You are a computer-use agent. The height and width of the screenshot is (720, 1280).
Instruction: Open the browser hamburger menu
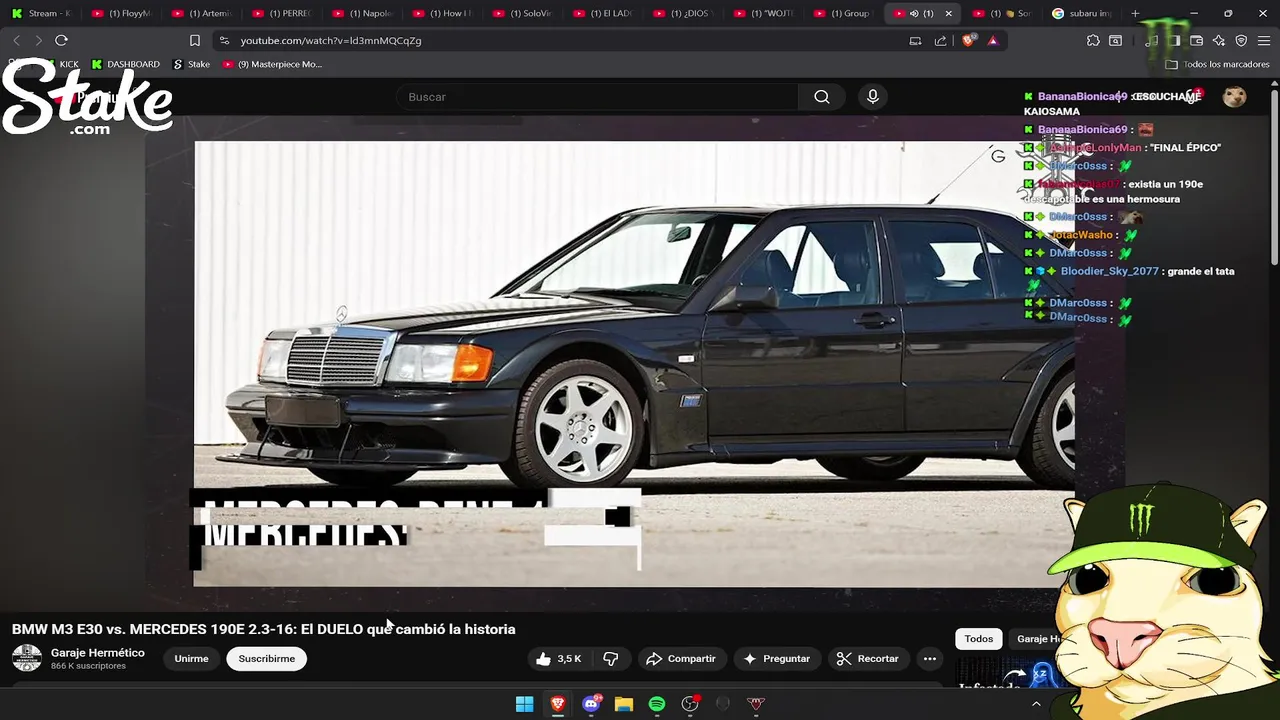1264,40
